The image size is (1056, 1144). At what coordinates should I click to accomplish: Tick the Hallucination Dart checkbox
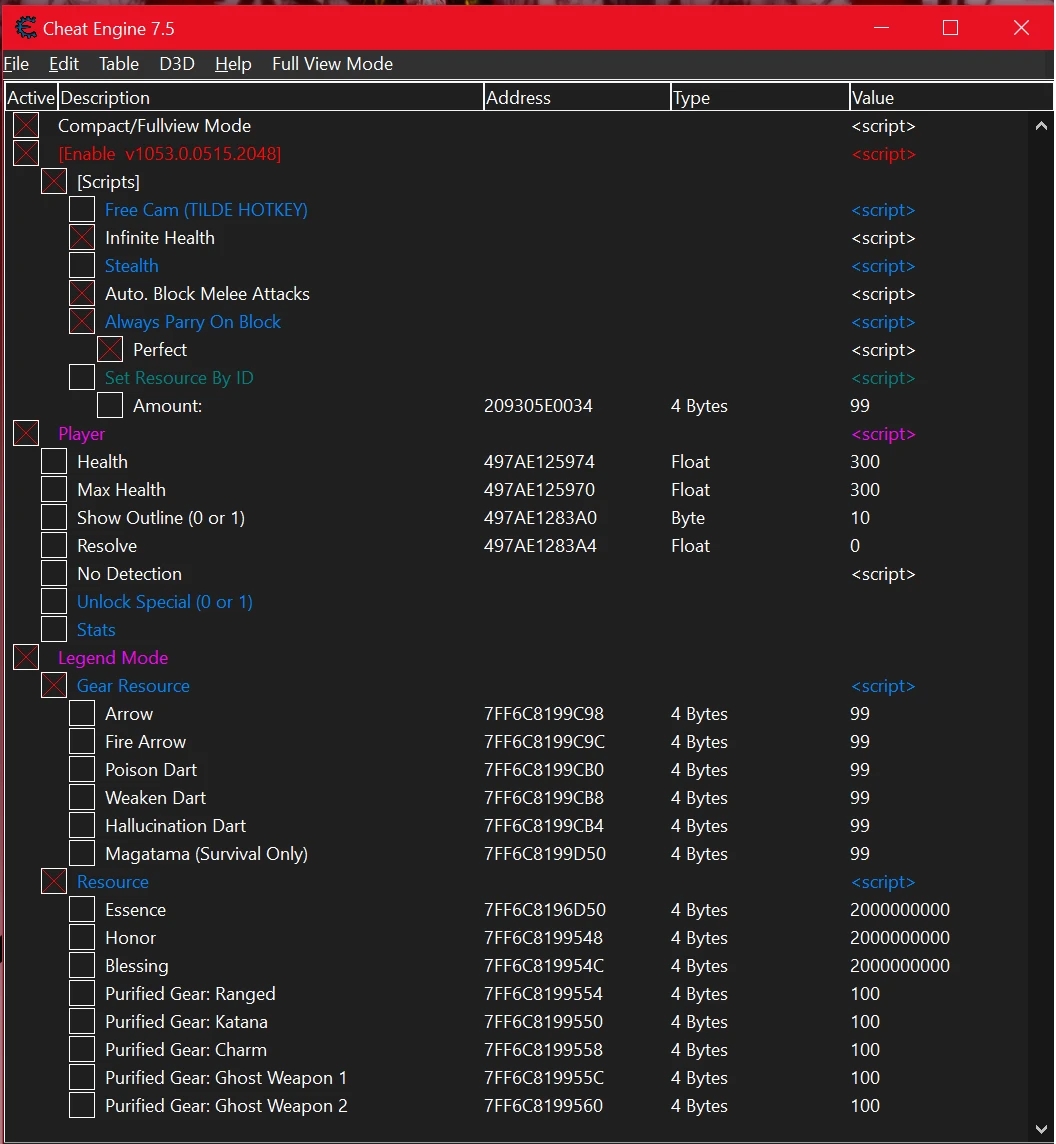pyautogui.click(x=82, y=826)
